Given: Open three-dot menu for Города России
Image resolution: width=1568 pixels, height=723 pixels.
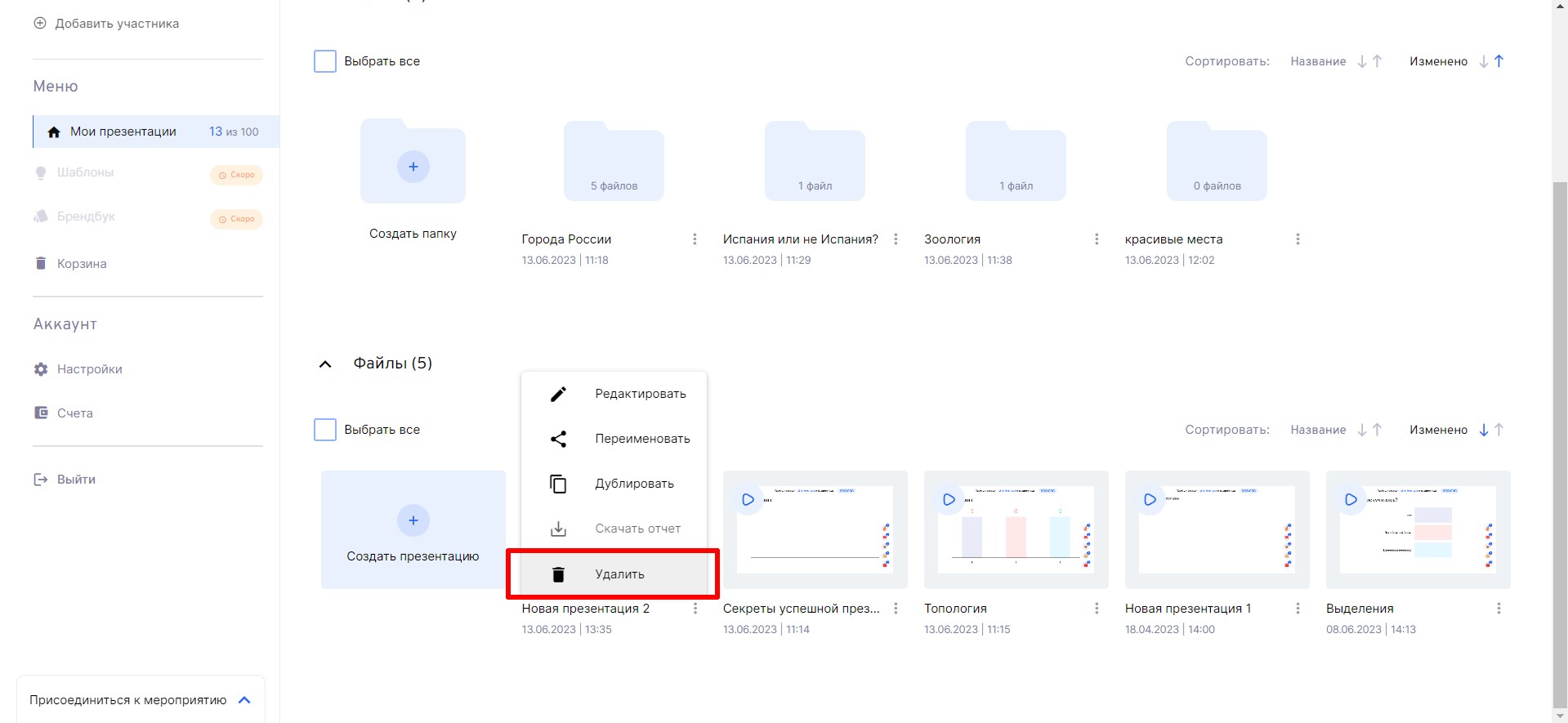Looking at the screenshot, I should [x=695, y=239].
